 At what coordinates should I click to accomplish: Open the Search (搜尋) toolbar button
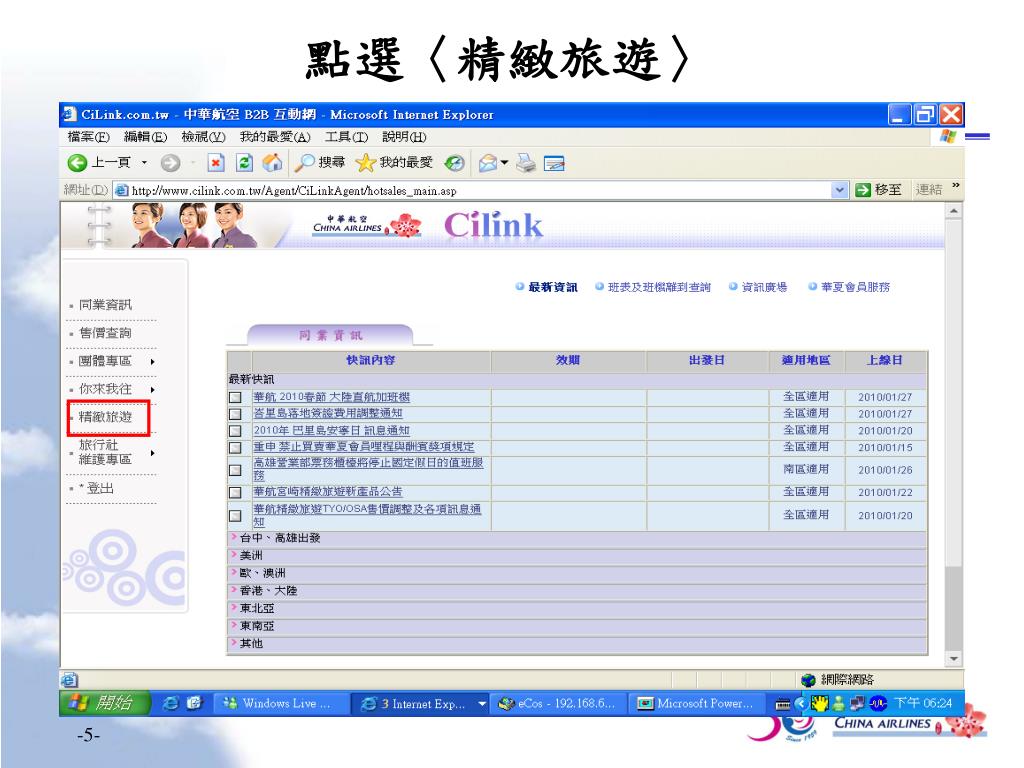coord(319,163)
